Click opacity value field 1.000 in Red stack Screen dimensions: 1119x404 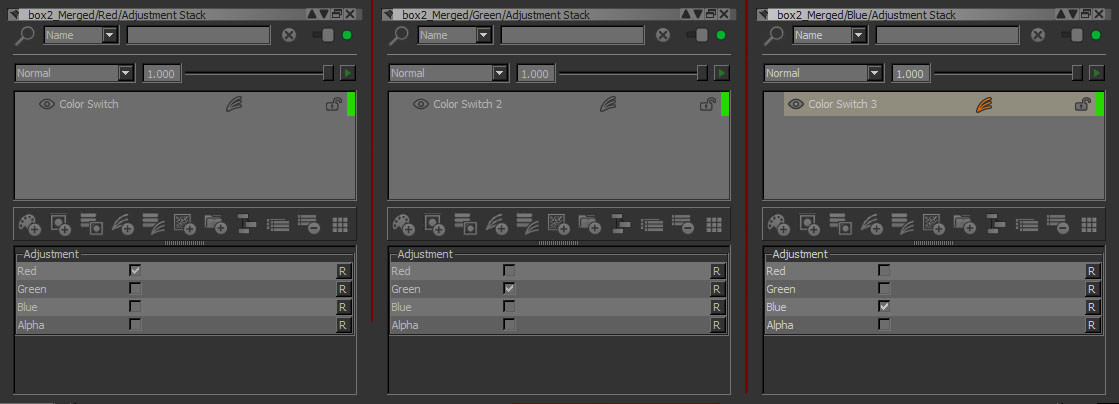tap(162, 73)
